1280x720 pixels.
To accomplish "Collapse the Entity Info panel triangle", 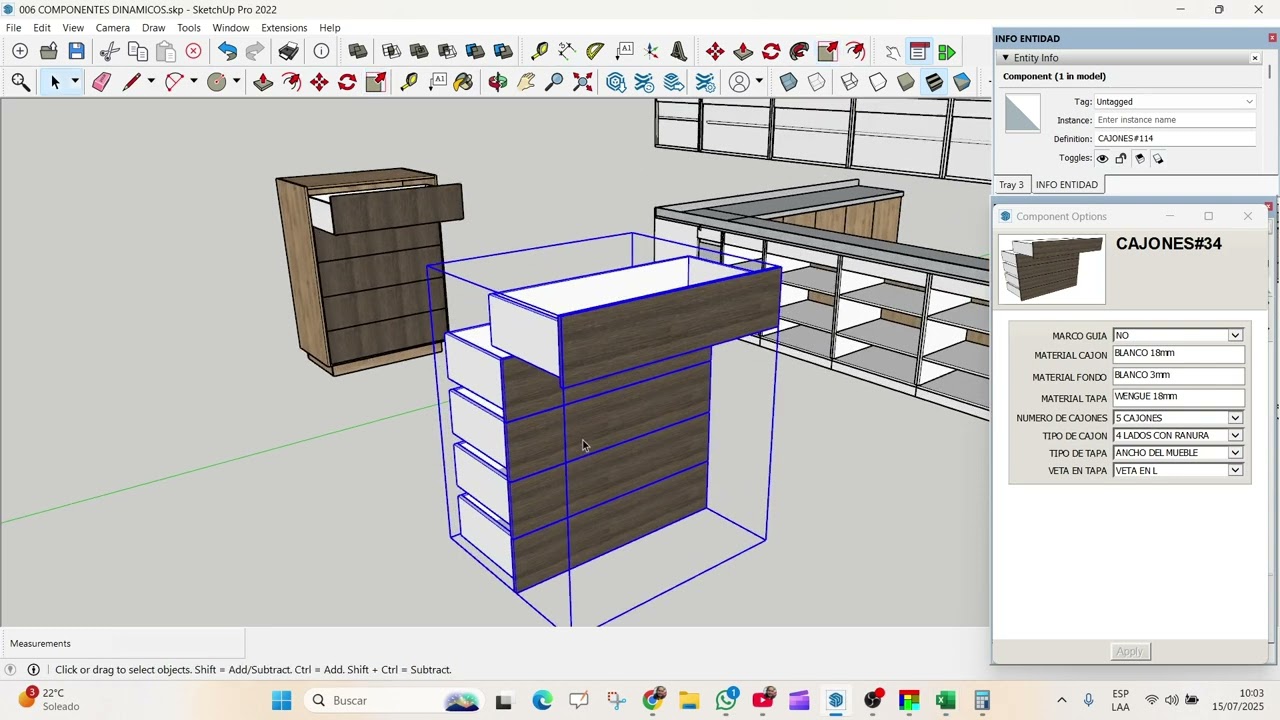I will click(1005, 58).
